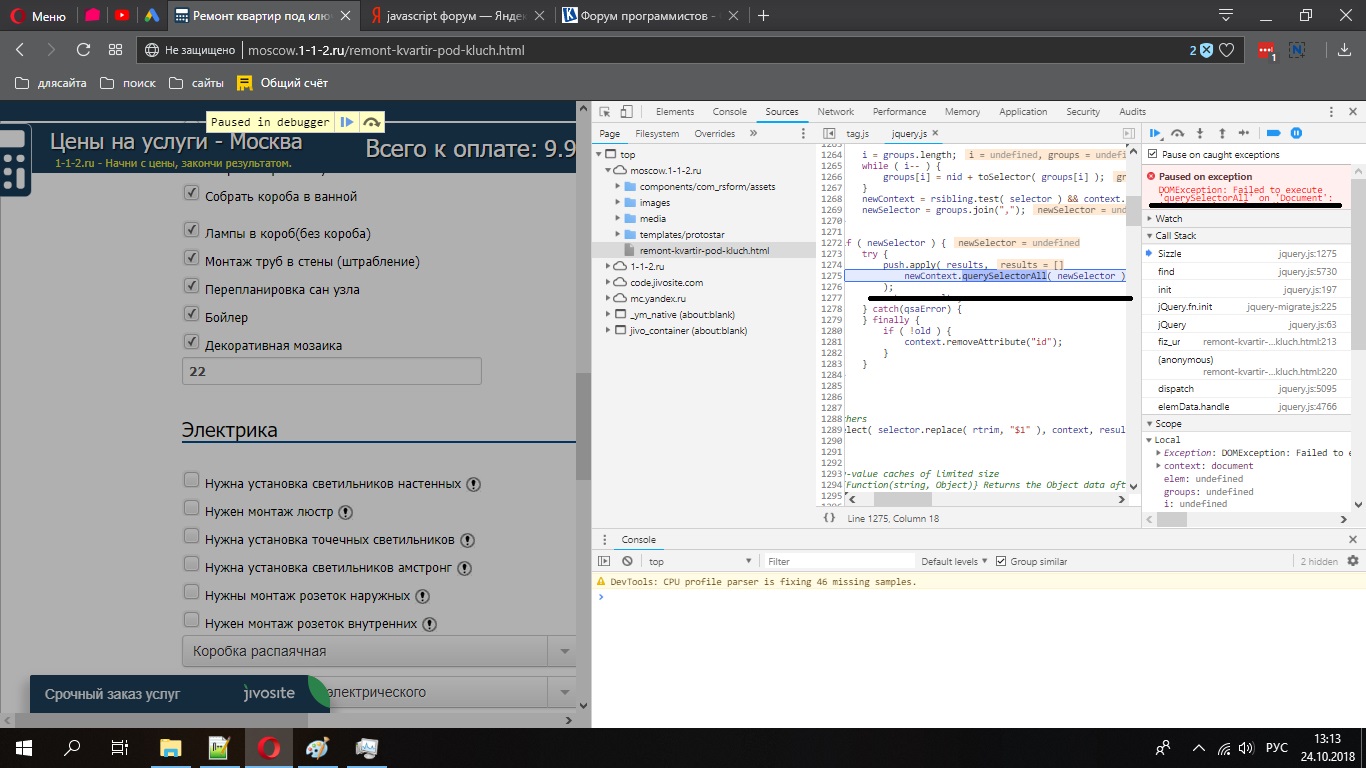Step over next function call icon
This screenshot has width=1366, height=768.
(1178, 132)
